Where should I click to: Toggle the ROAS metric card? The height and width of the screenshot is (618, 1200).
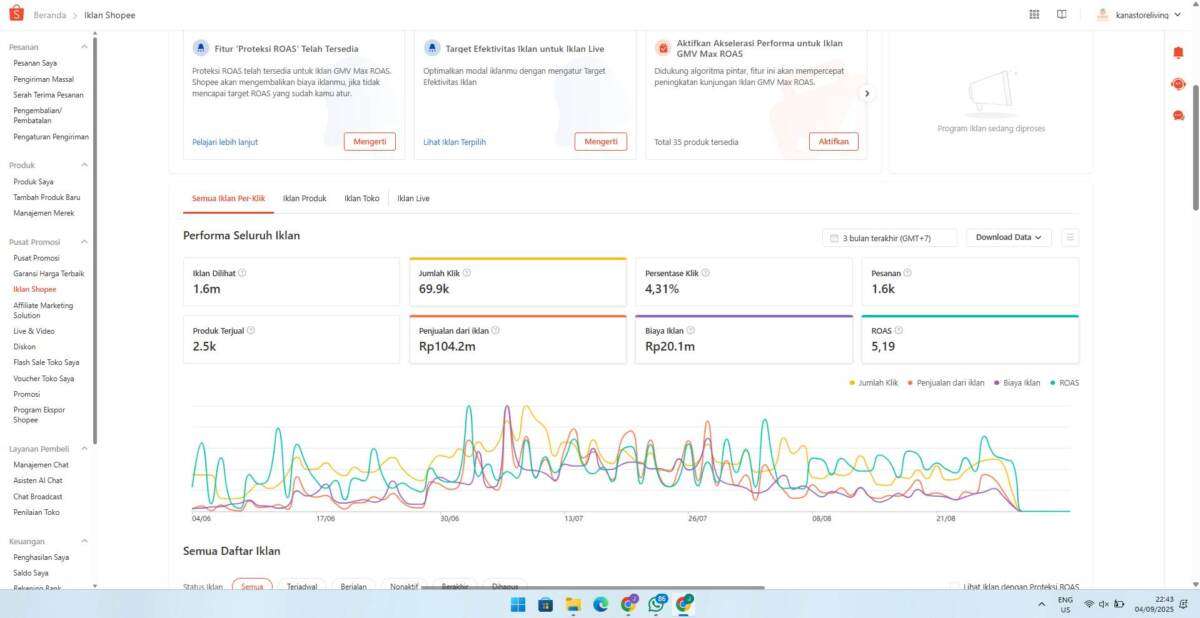tap(970, 340)
